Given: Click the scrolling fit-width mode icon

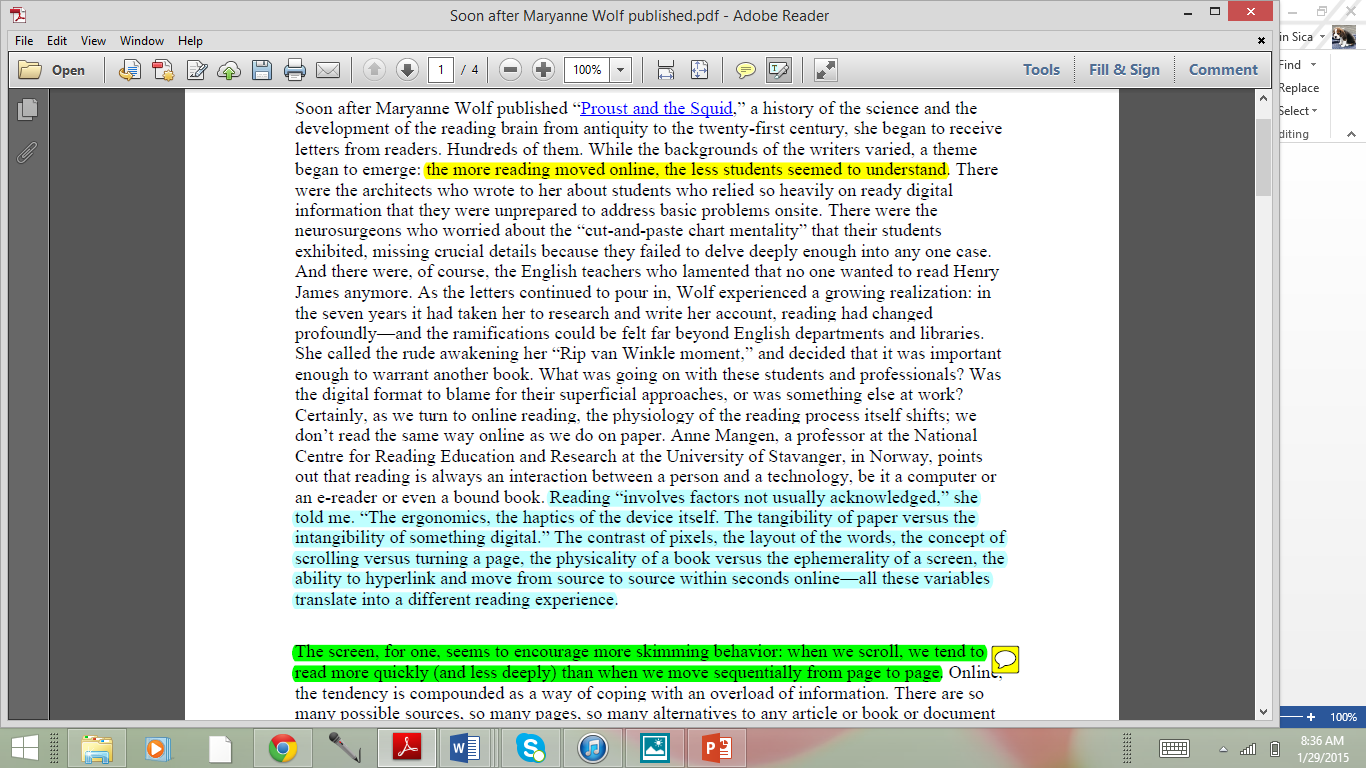Looking at the screenshot, I should [x=666, y=70].
